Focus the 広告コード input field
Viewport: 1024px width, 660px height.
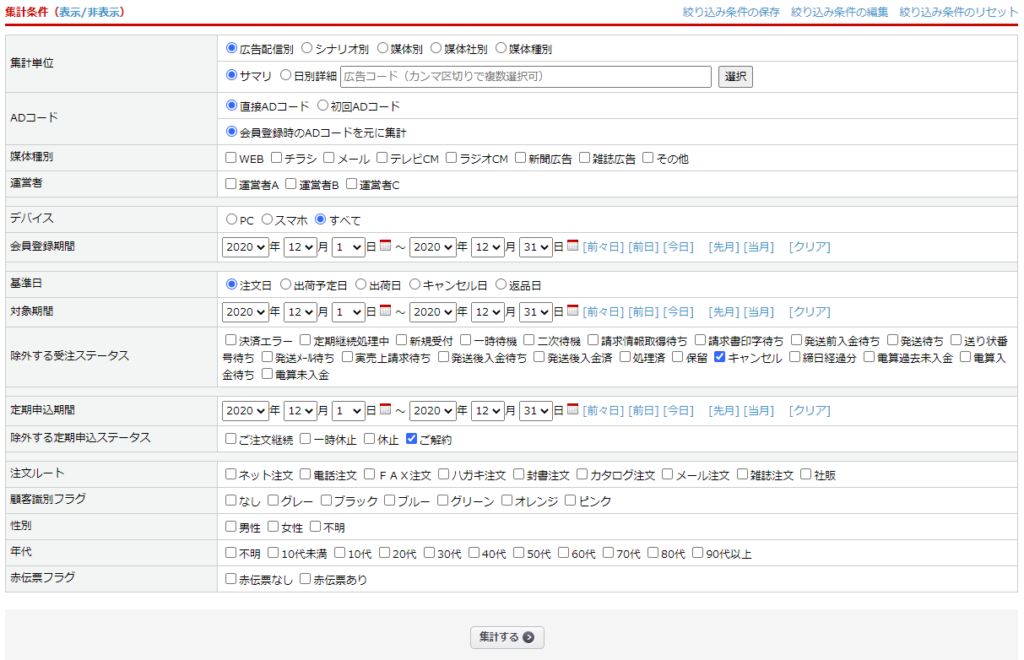coord(525,76)
